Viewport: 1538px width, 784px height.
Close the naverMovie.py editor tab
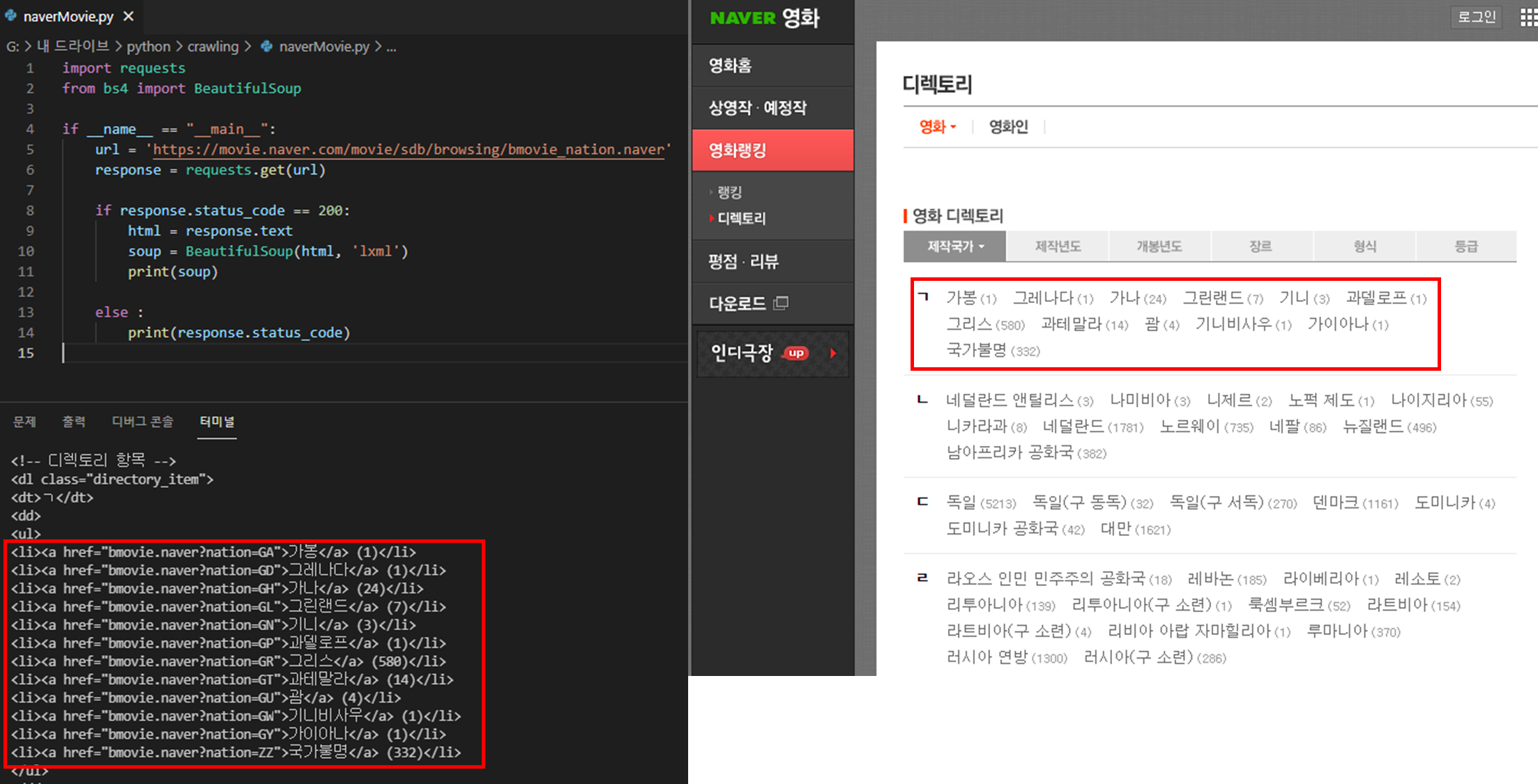(128, 16)
